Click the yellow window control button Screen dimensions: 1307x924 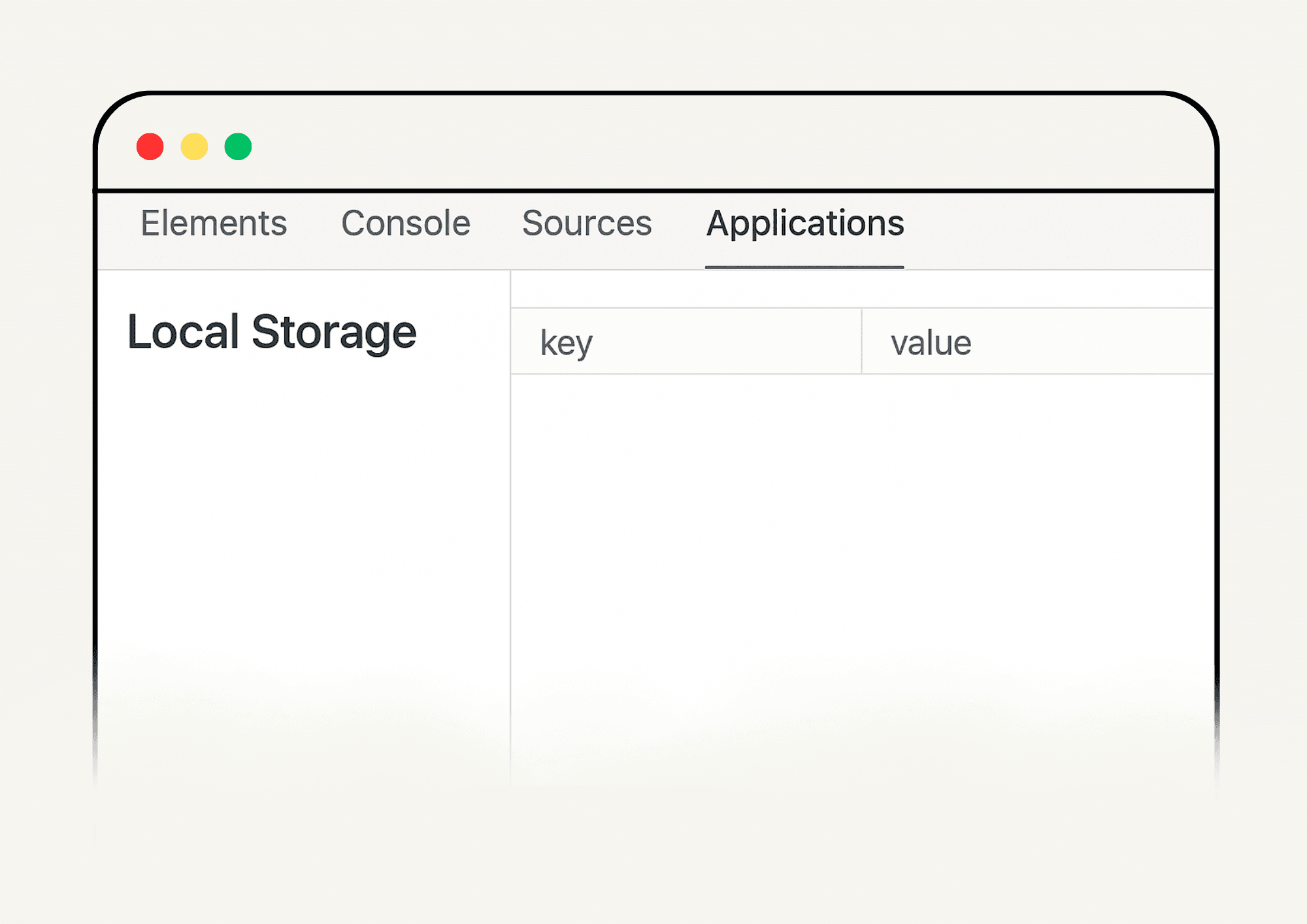[x=194, y=147]
